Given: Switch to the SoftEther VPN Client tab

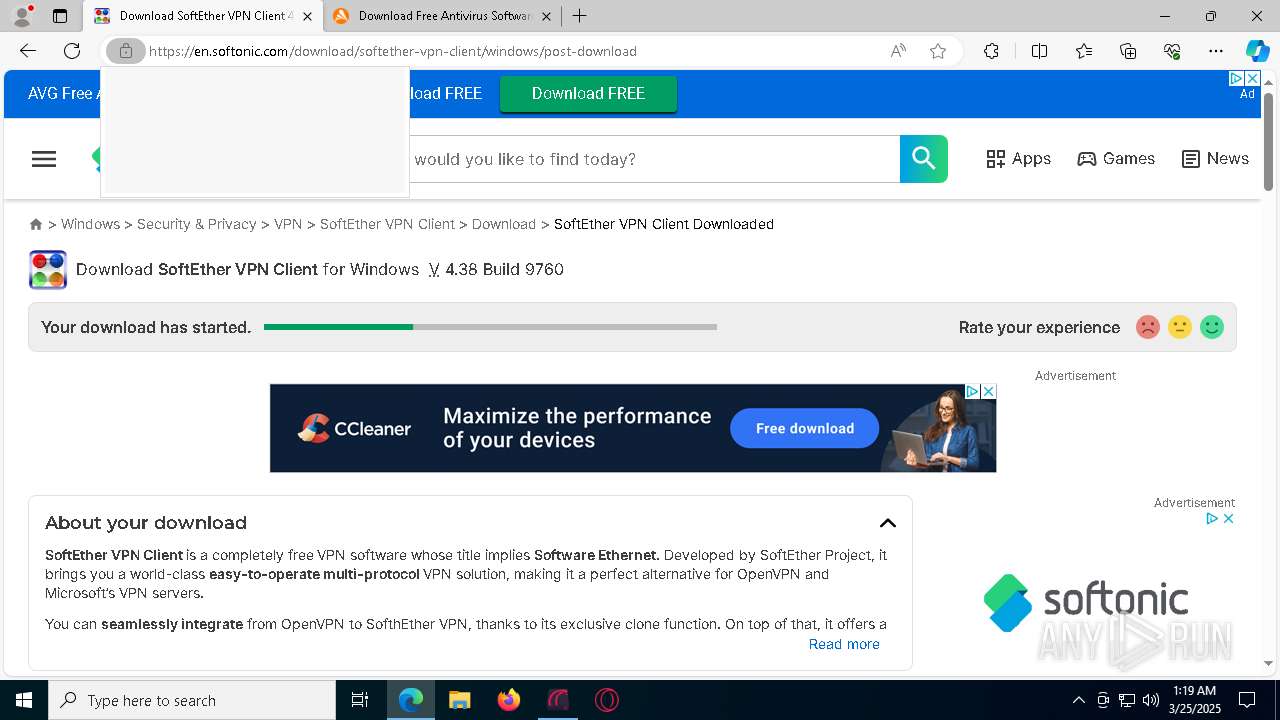Looking at the screenshot, I should pyautogui.click(x=205, y=16).
